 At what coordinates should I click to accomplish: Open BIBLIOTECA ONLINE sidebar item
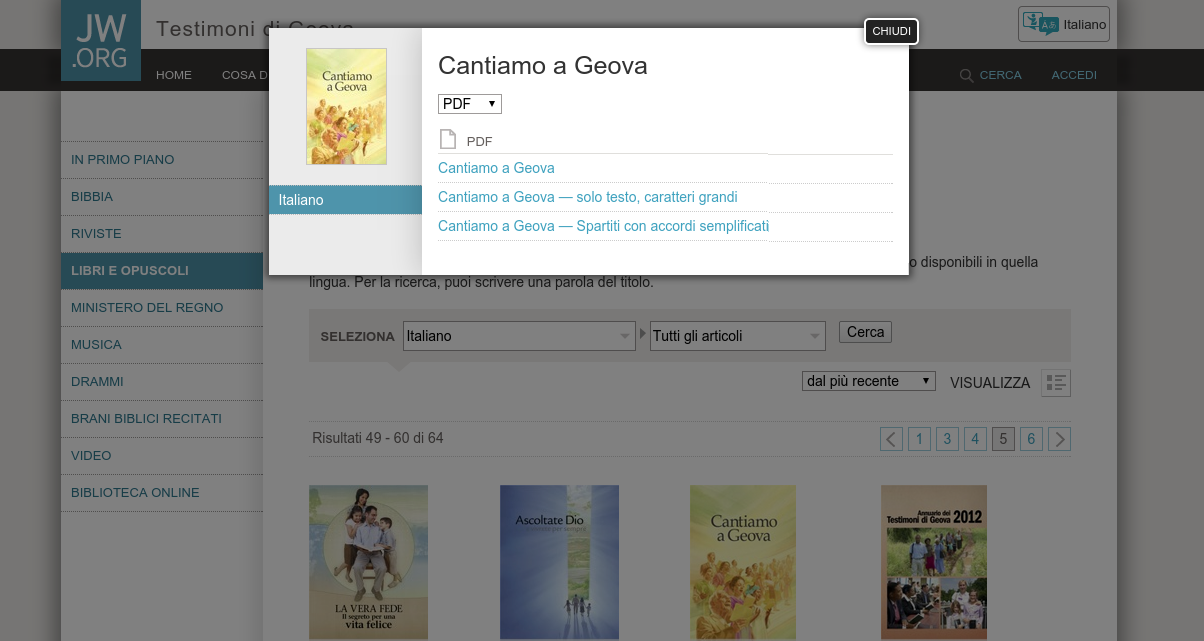coord(162,492)
